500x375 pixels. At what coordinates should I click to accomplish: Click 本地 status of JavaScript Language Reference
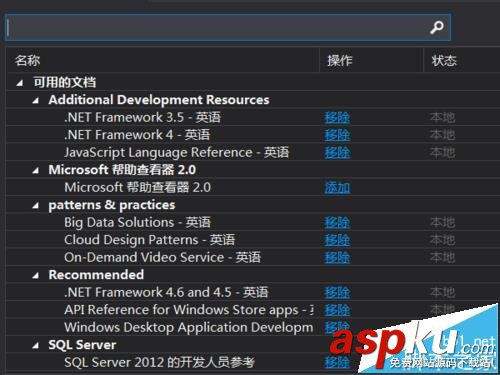(442, 153)
